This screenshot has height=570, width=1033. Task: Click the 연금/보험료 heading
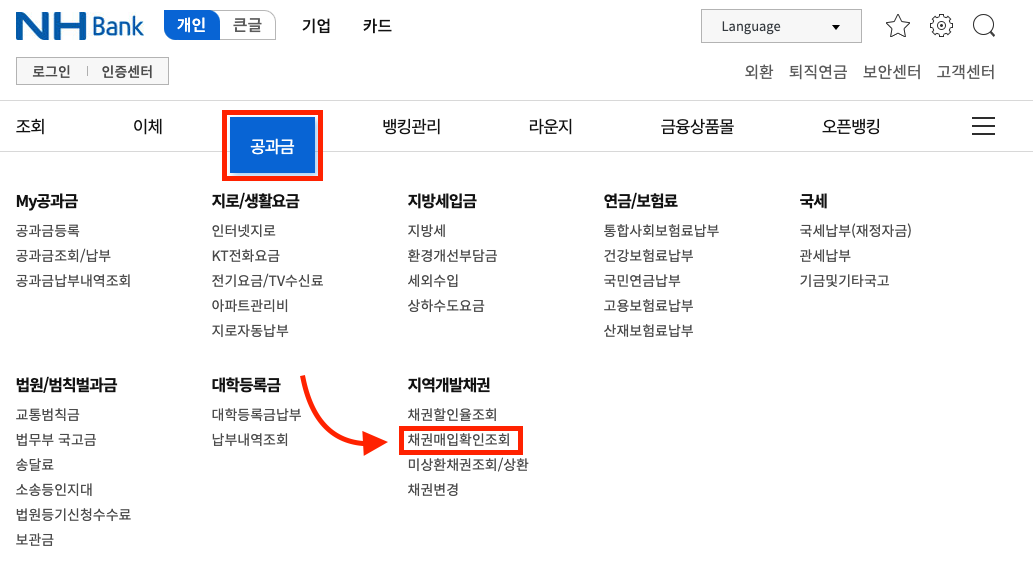tap(640, 201)
